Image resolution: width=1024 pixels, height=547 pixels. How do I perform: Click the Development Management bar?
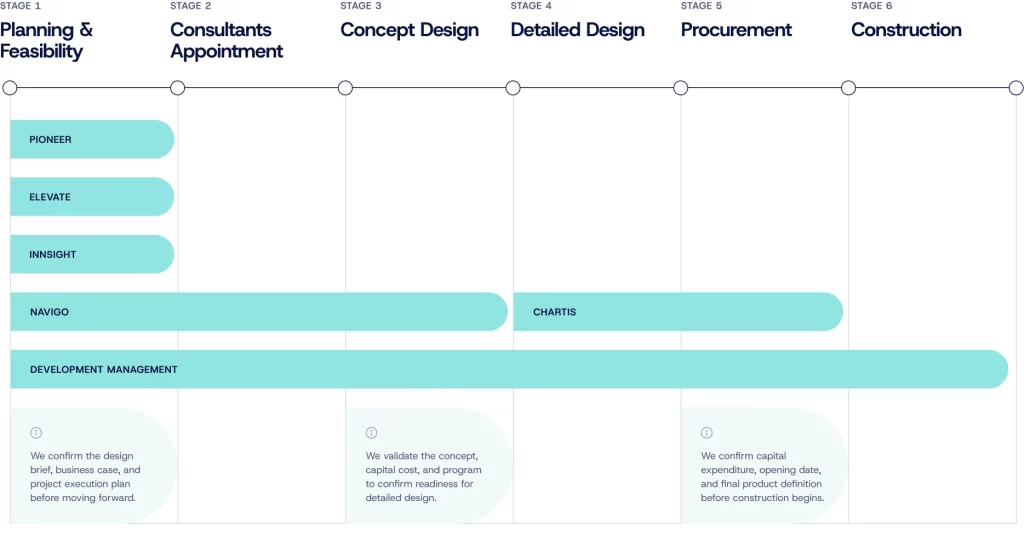click(x=508, y=369)
